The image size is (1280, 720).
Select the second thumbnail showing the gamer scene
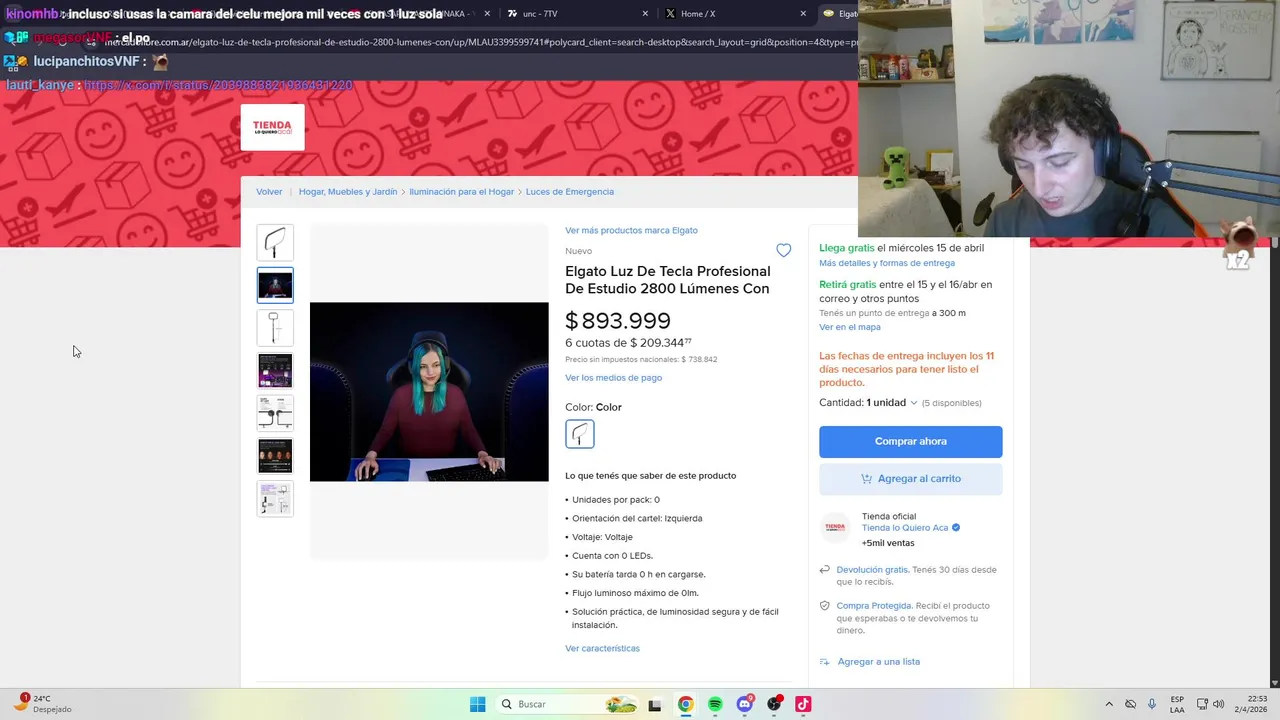tap(275, 285)
